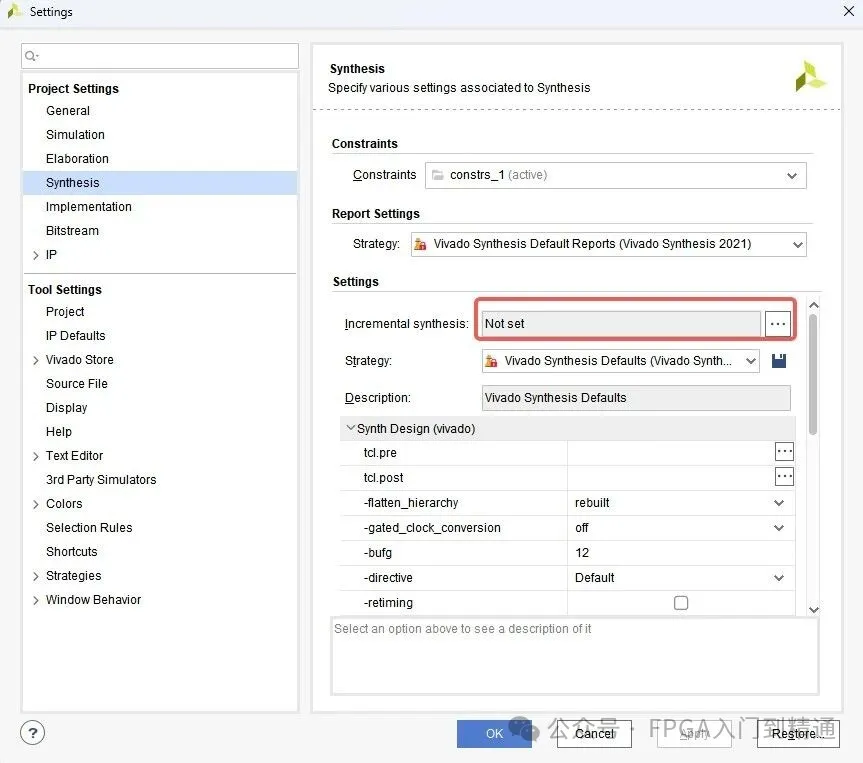Click the -directive option label
The image size is (863, 763).
[388, 578]
